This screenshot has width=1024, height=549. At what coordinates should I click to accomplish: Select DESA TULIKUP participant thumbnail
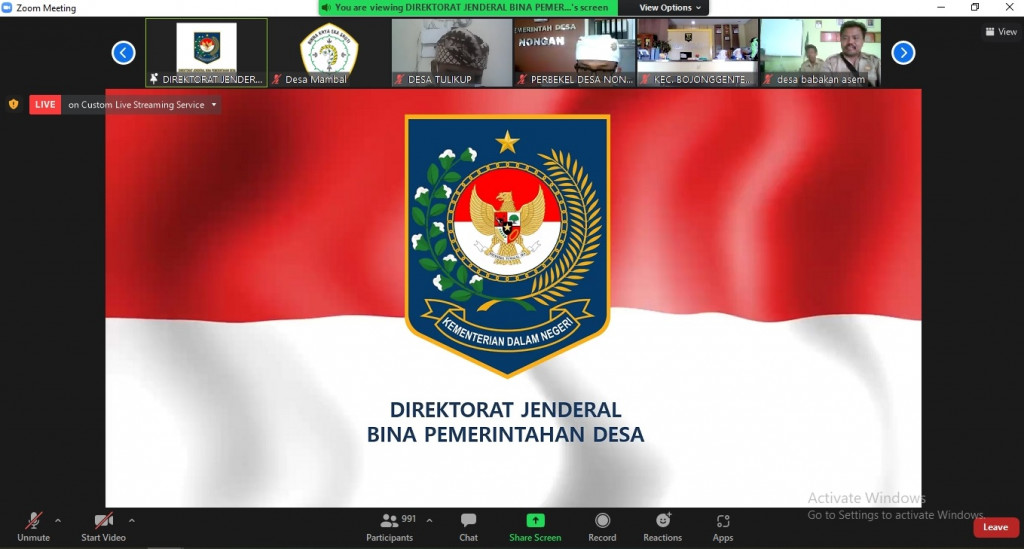[x=452, y=52]
